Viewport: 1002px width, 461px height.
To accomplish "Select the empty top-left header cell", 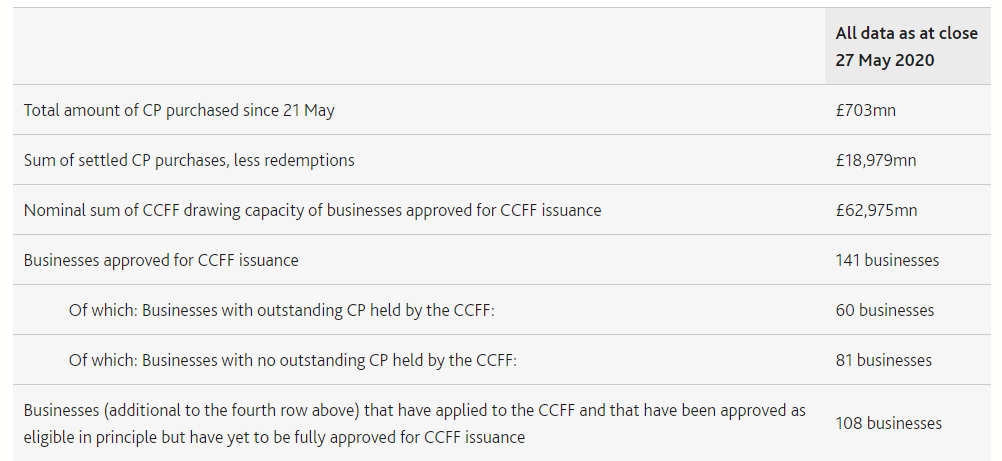I will pyautogui.click(x=419, y=46).
